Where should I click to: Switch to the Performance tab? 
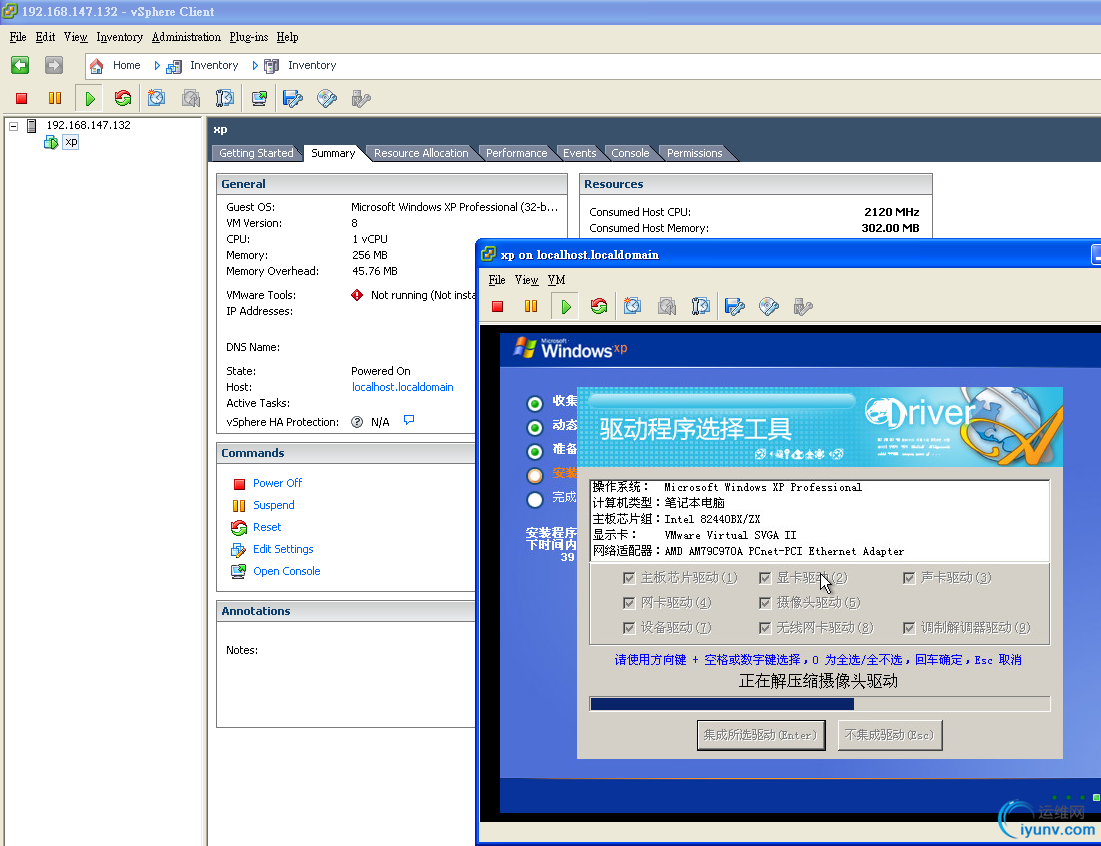coord(516,153)
